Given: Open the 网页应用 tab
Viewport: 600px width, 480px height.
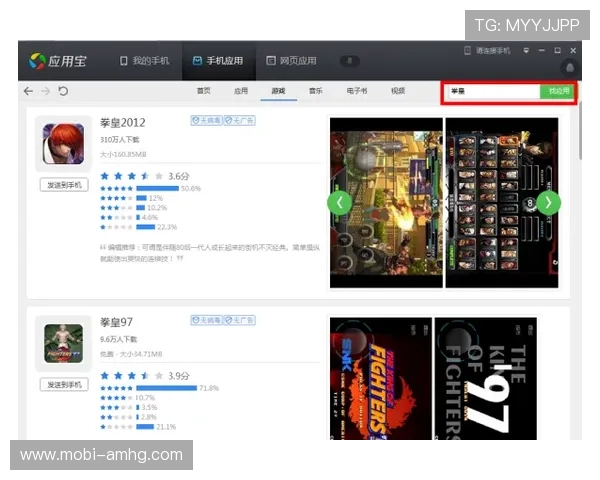Looking at the screenshot, I should click(x=292, y=61).
